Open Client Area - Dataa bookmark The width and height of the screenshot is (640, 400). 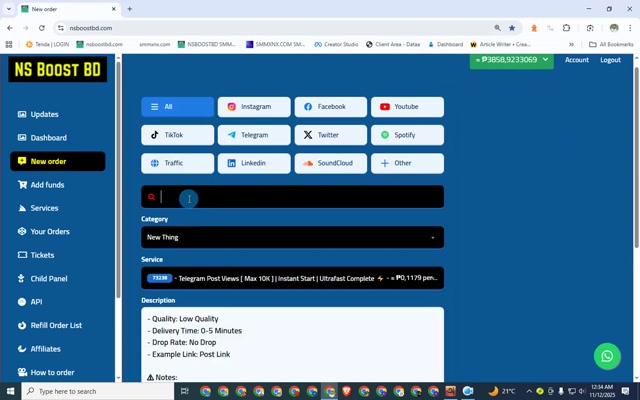393,44
